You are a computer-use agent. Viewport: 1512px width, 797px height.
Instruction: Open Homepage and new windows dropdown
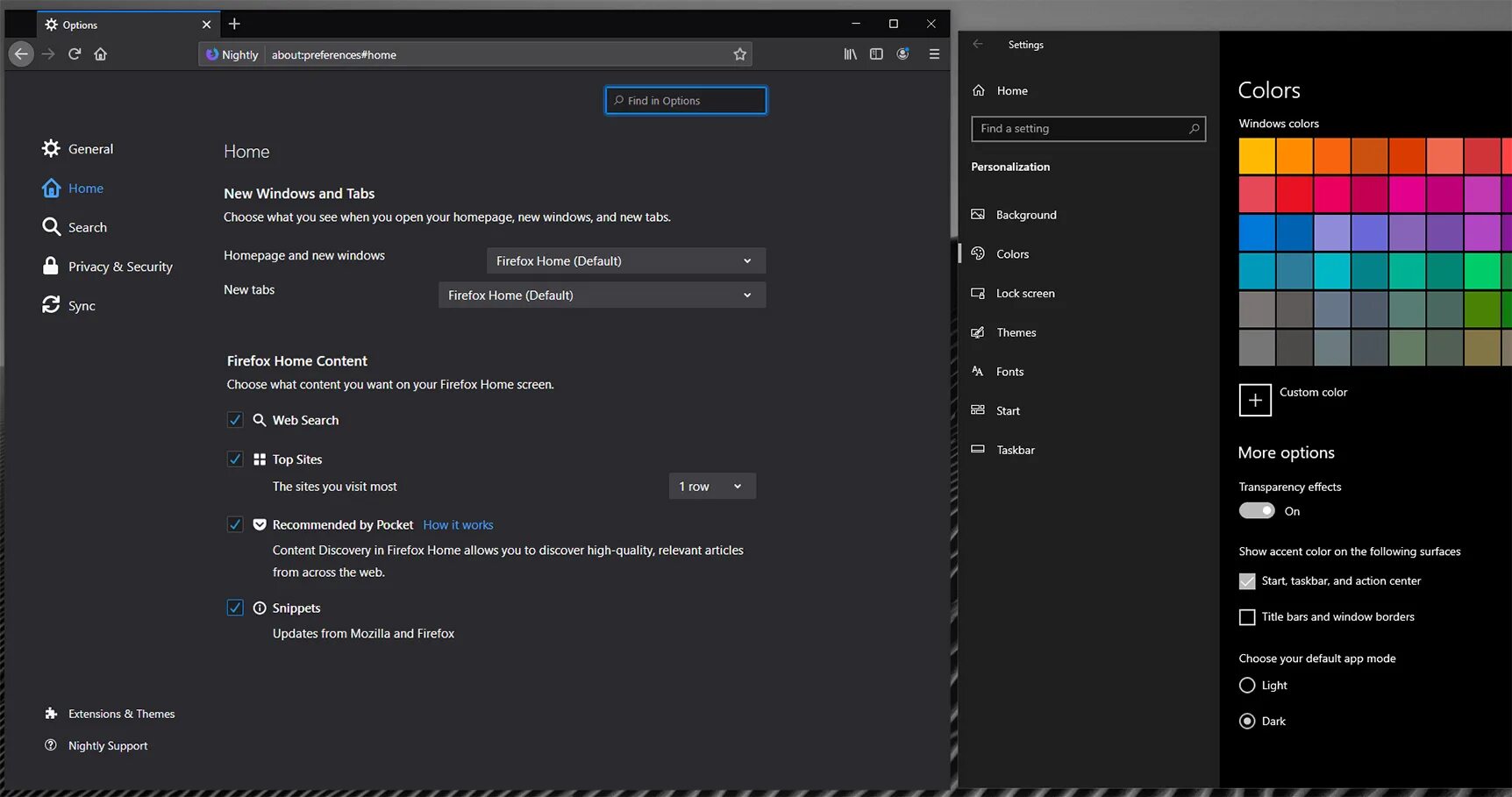click(626, 260)
